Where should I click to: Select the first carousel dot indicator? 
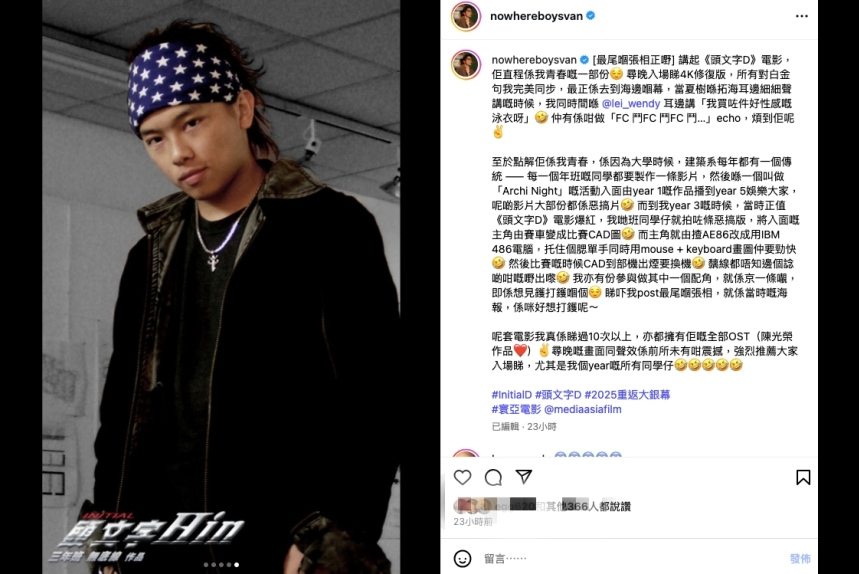206,565
